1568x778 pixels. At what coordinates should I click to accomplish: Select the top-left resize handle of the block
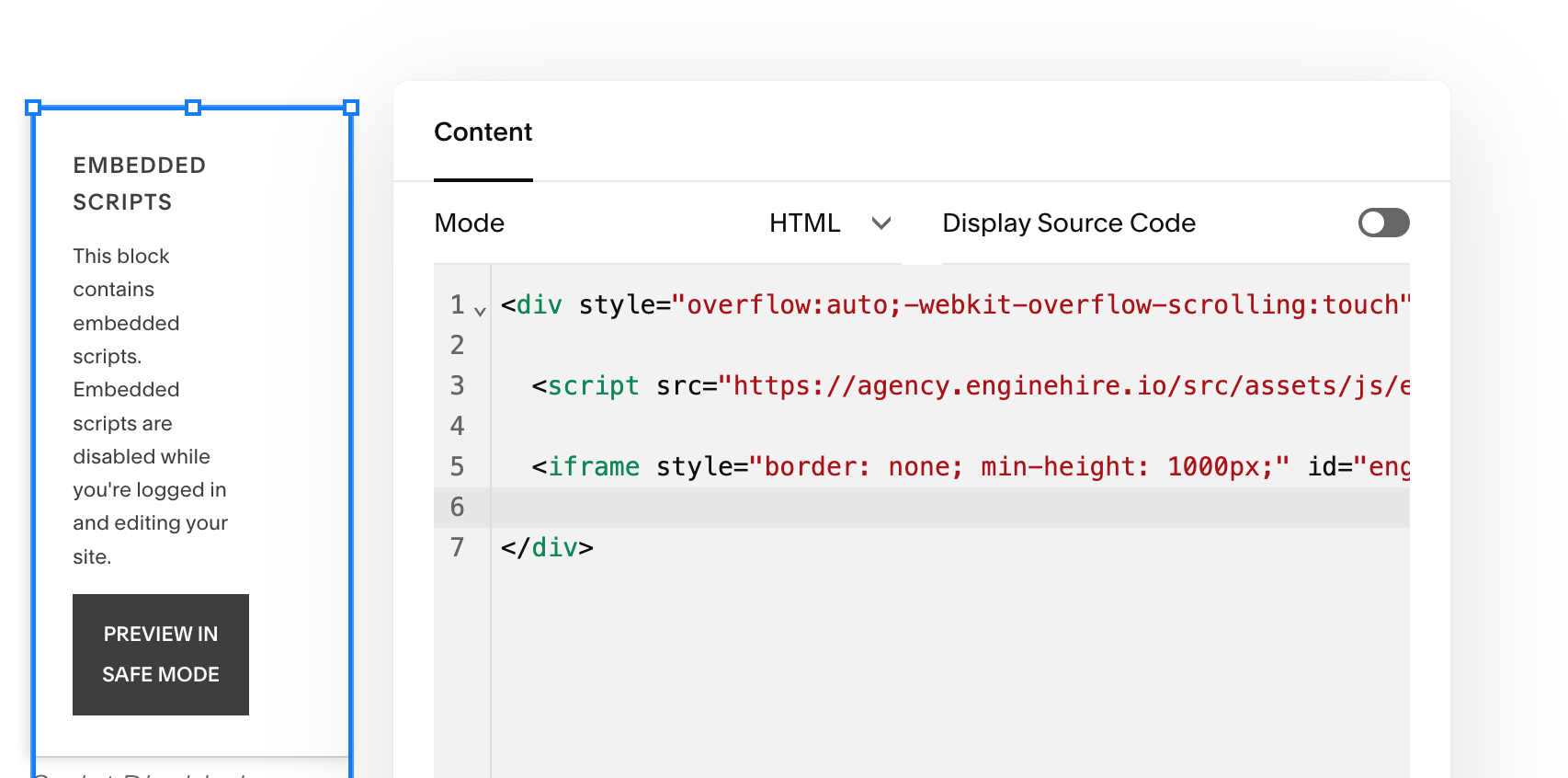point(33,108)
